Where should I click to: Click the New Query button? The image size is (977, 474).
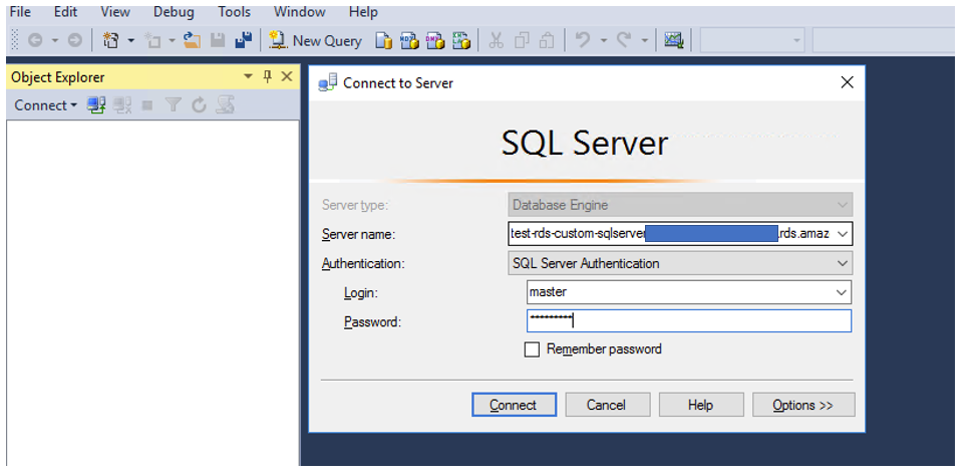(x=315, y=40)
